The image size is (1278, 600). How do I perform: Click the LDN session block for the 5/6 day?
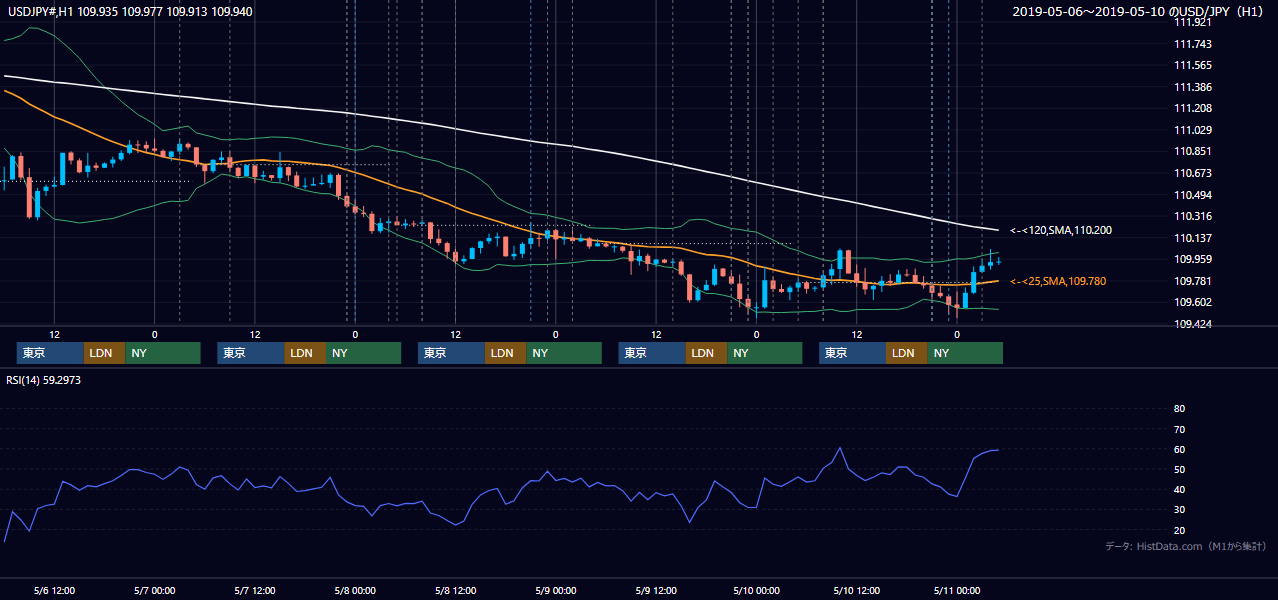click(105, 353)
